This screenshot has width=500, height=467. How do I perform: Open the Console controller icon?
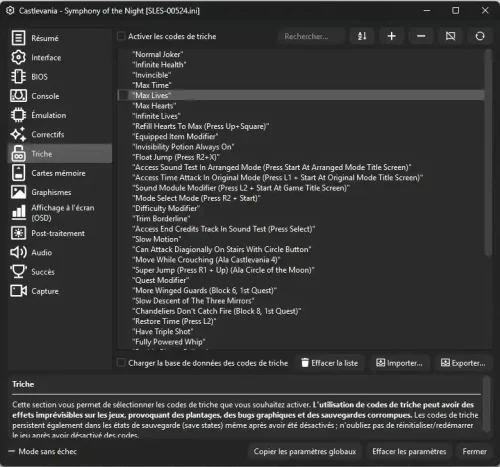(x=18, y=96)
